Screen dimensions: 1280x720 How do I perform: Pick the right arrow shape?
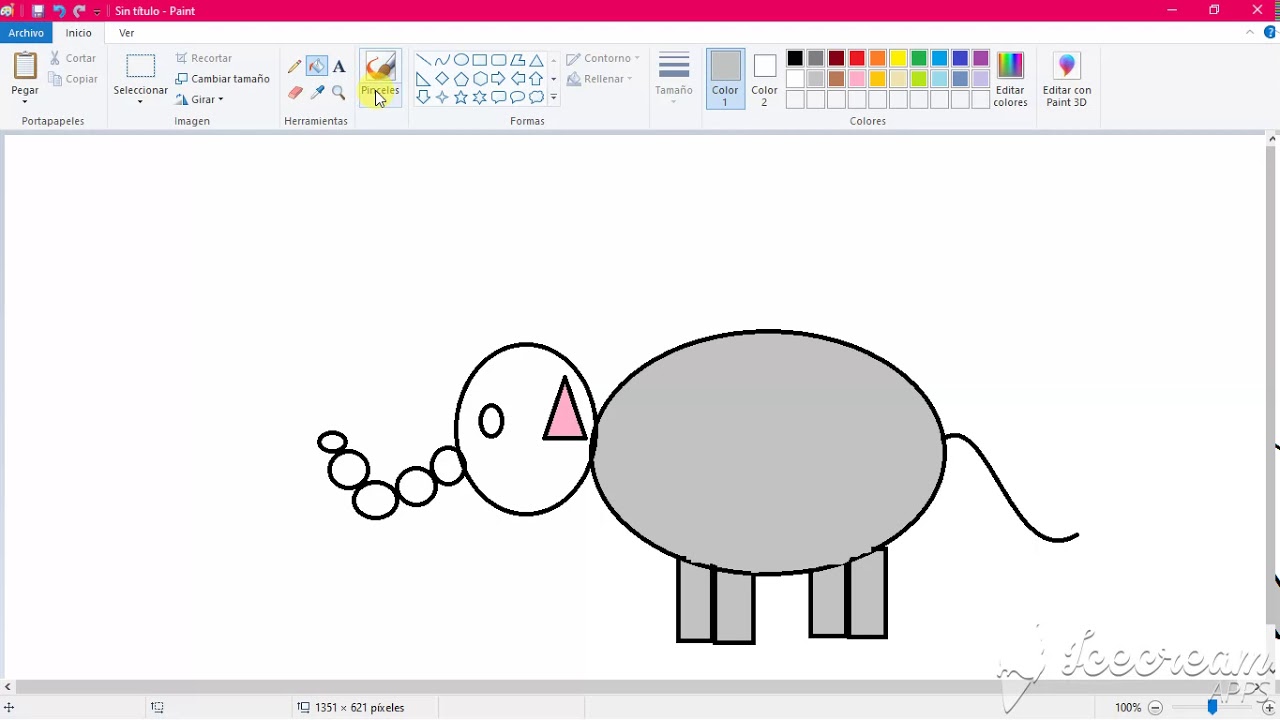tap(499, 79)
